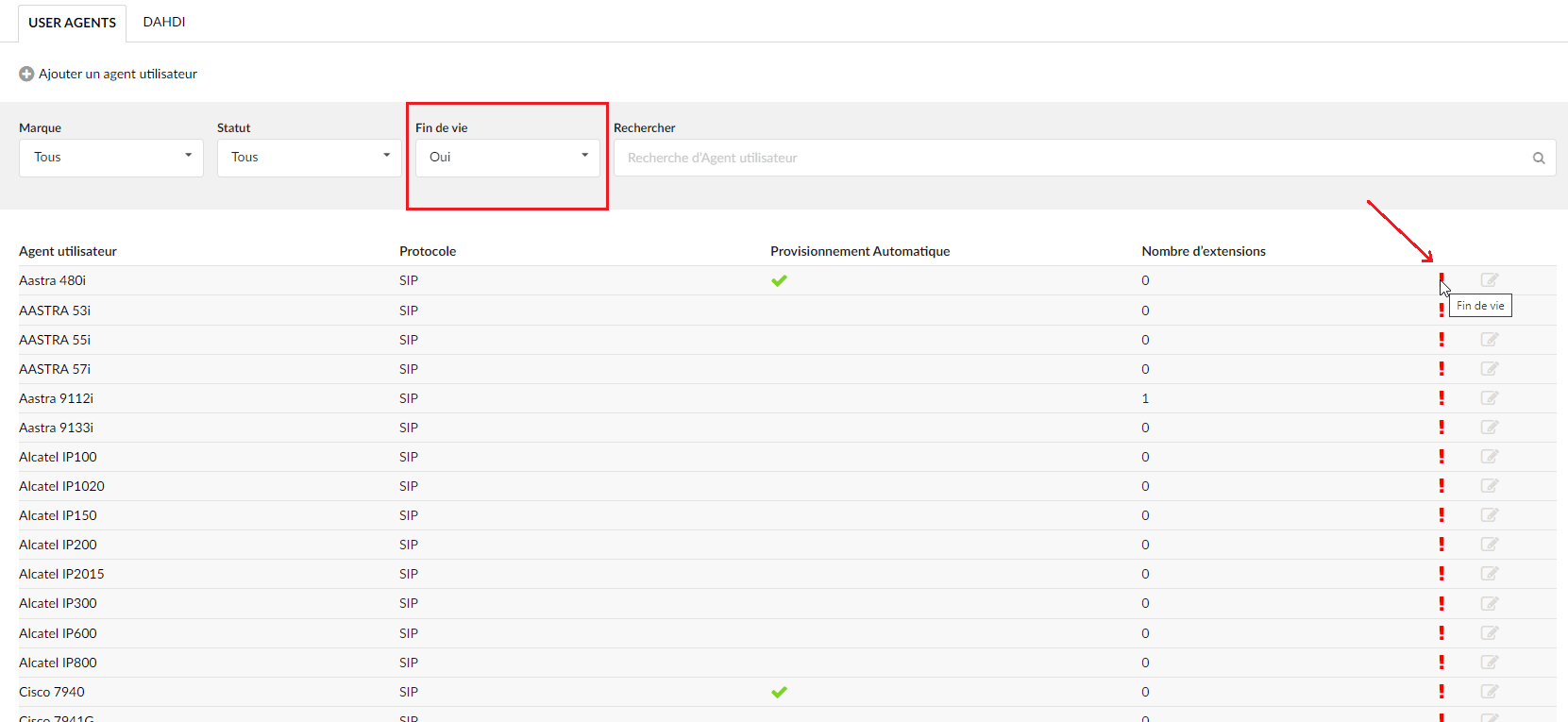Click the plus icon beside Ajouter un agent
Viewport: 1568px width, 722px height.
tap(26, 74)
